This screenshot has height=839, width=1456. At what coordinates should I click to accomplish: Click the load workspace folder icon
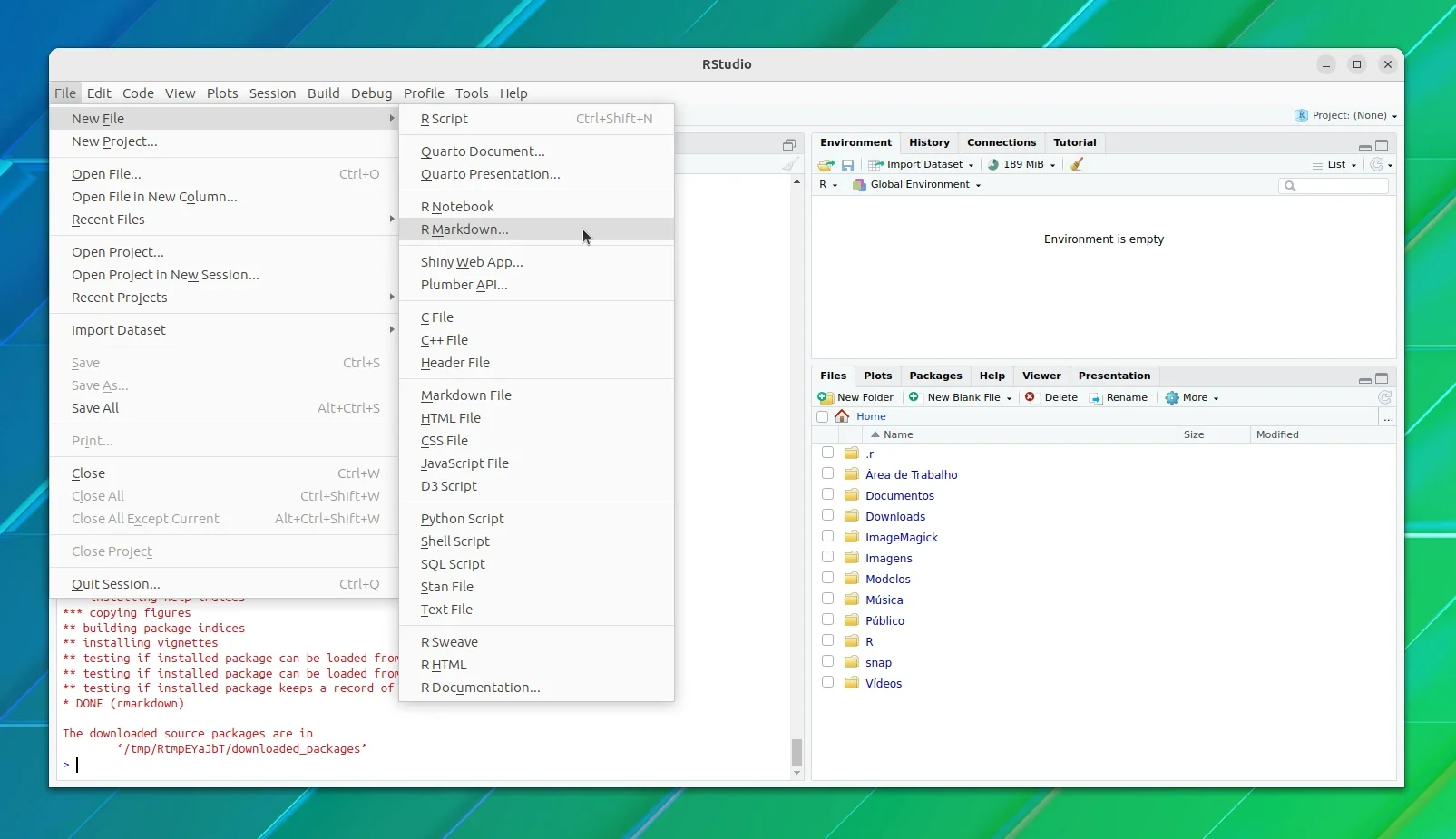coord(826,165)
